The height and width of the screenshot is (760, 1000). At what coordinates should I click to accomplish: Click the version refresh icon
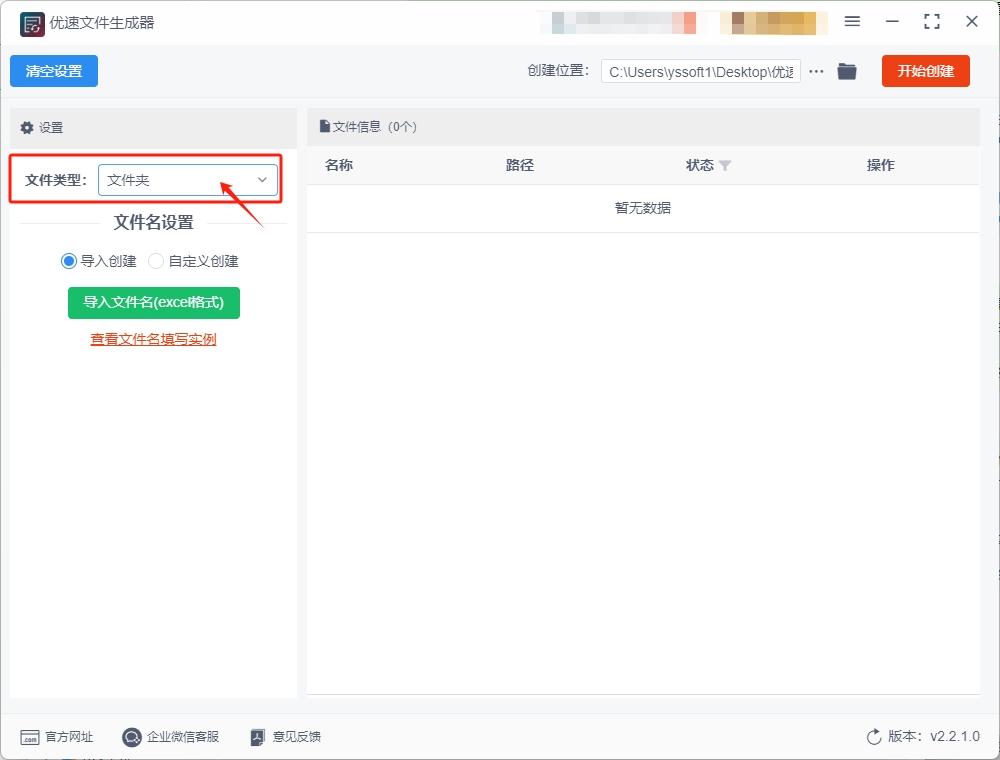874,737
